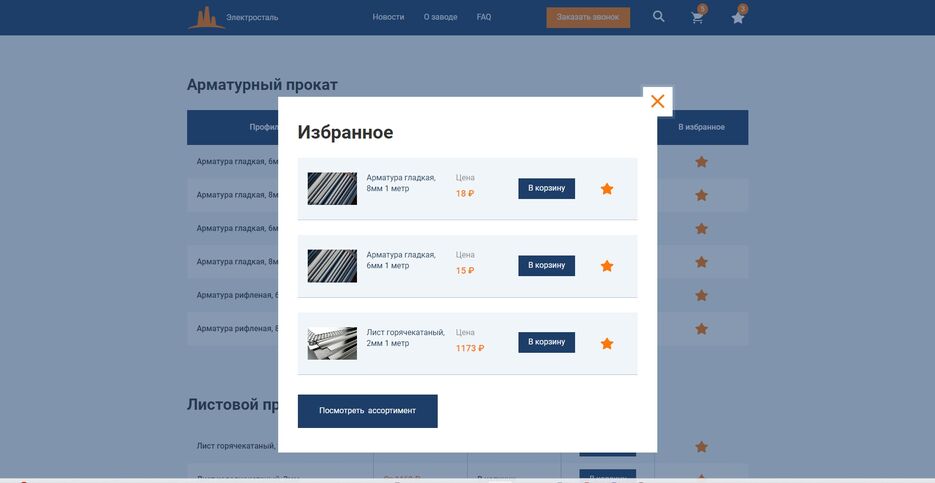The height and width of the screenshot is (483, 935).
Task: Open the shopping cart icon in header
Action: coord(697,18)
